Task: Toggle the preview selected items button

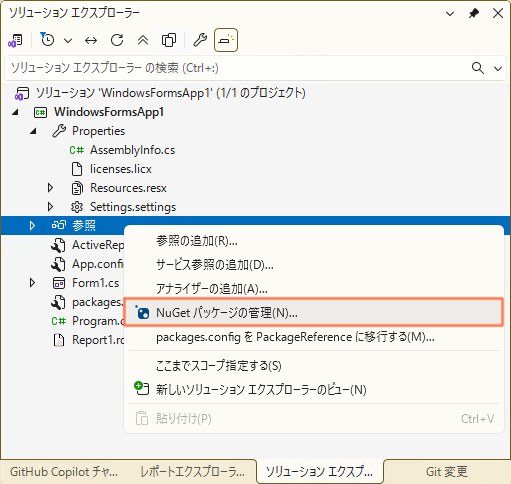Action: pos(226,40)
